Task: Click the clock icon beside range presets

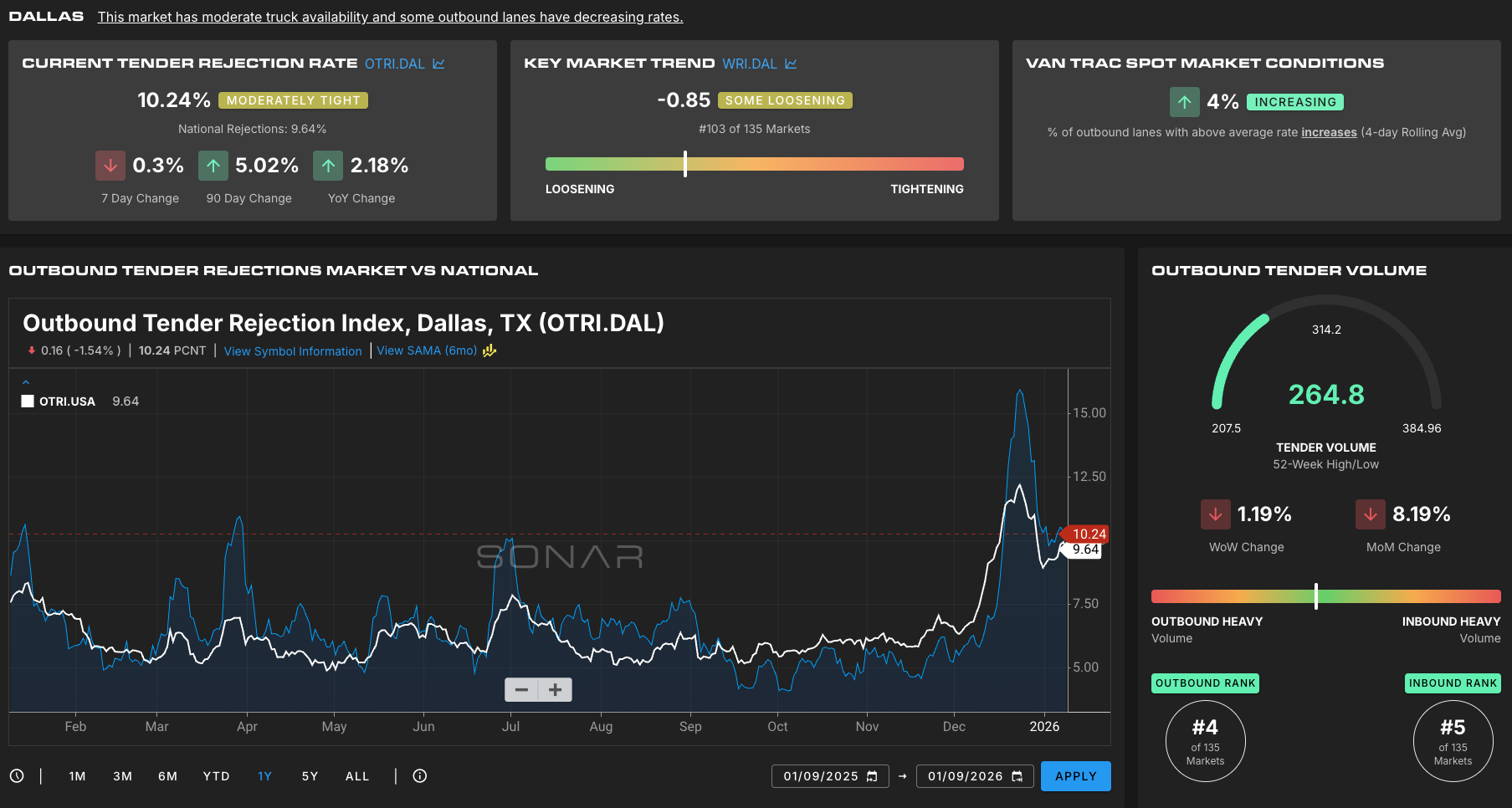Action: tap(17, 776)
